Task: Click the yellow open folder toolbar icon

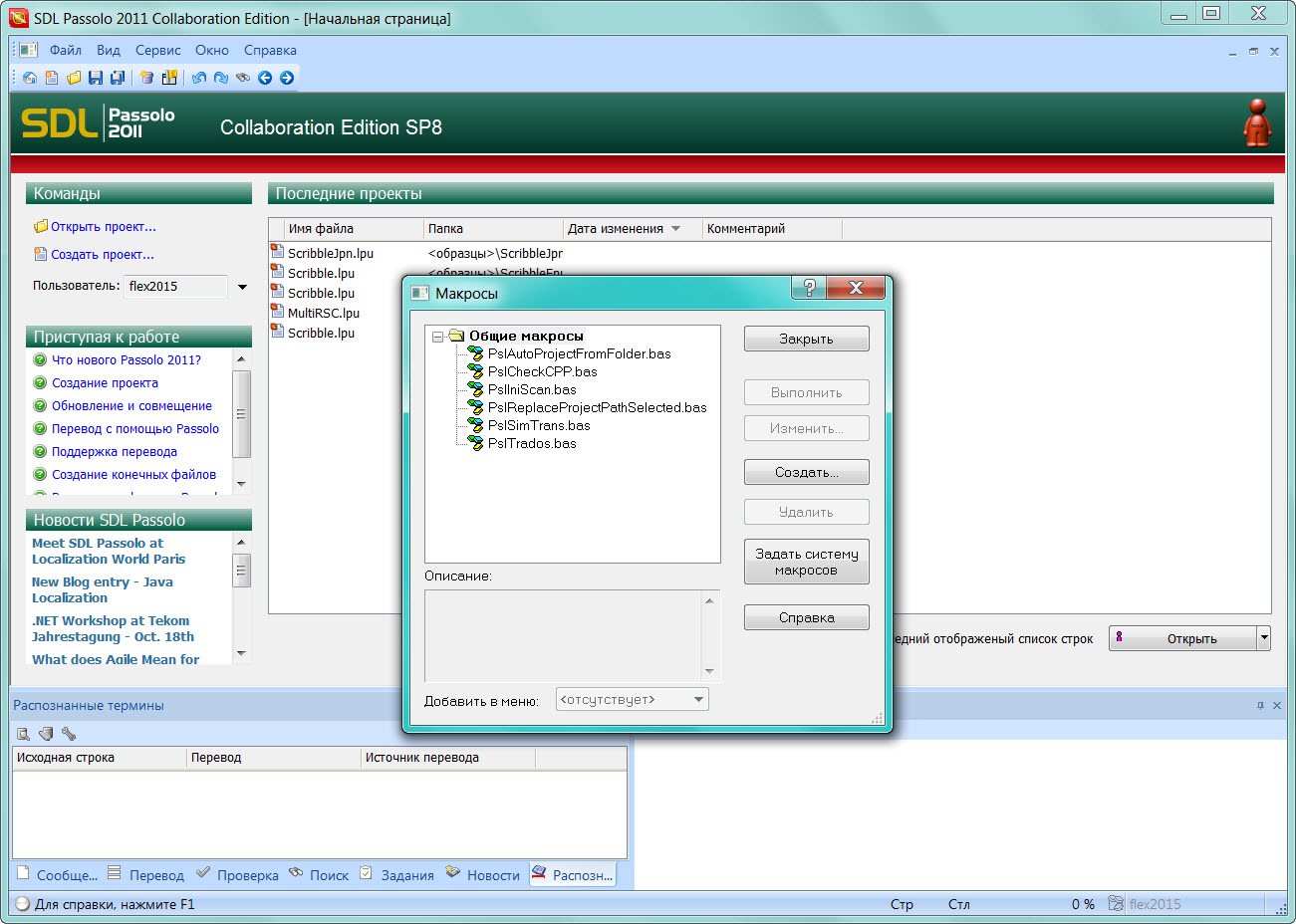Action: pyautogui.click(x=74, y=78)
